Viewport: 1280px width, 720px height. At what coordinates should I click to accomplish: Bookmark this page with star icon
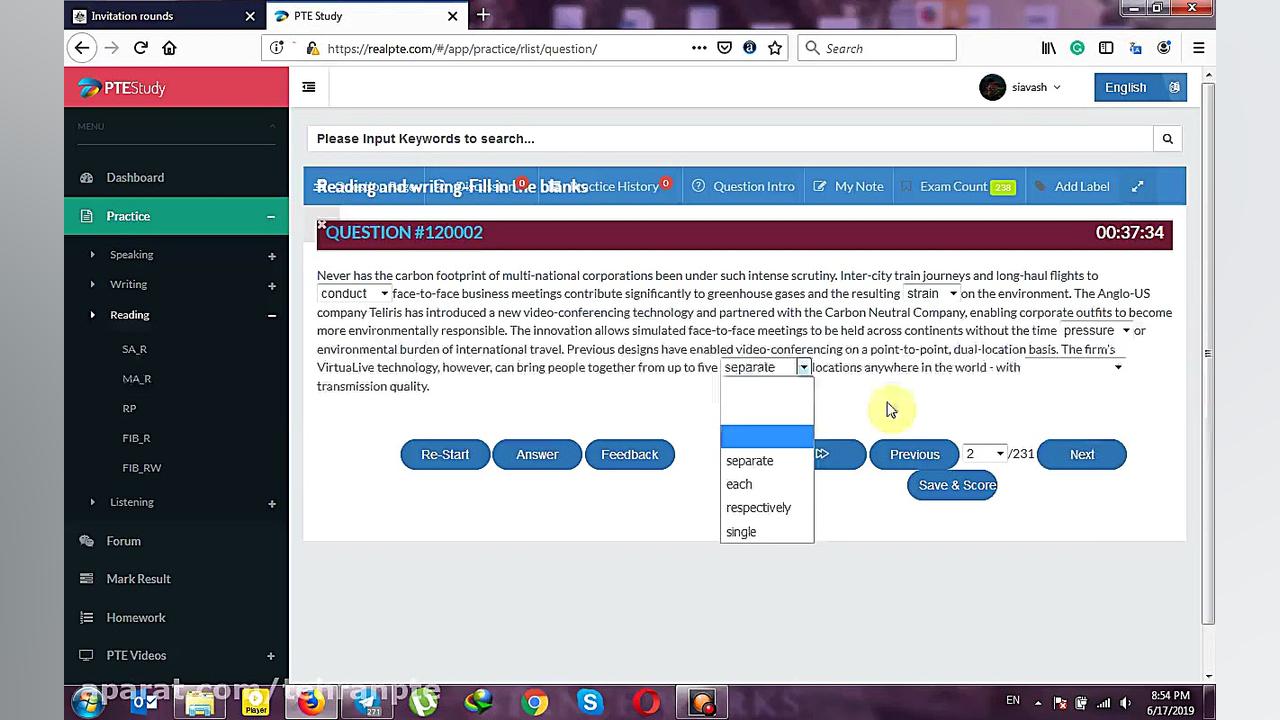tap(775, 48)
